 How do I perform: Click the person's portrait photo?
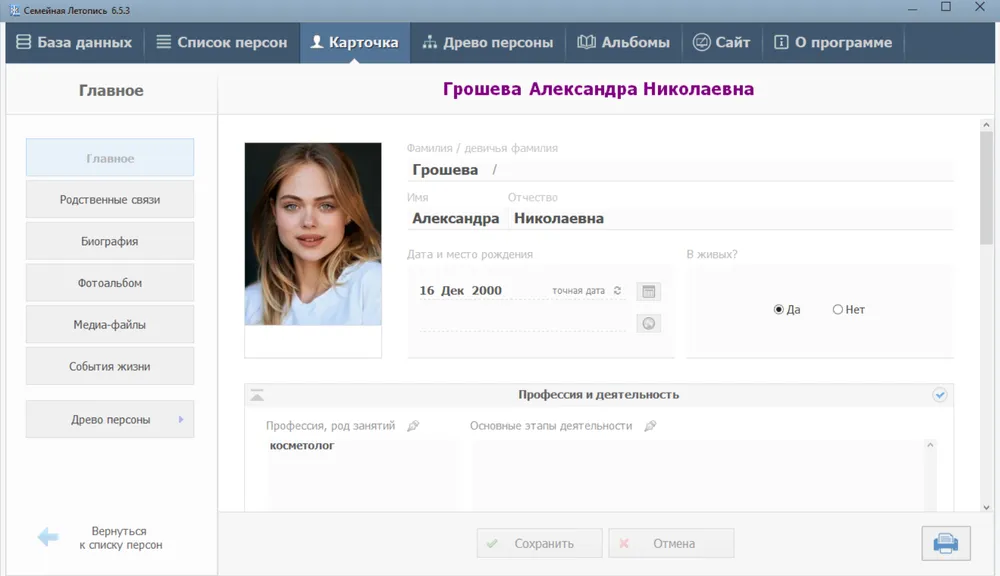(313, 234)
